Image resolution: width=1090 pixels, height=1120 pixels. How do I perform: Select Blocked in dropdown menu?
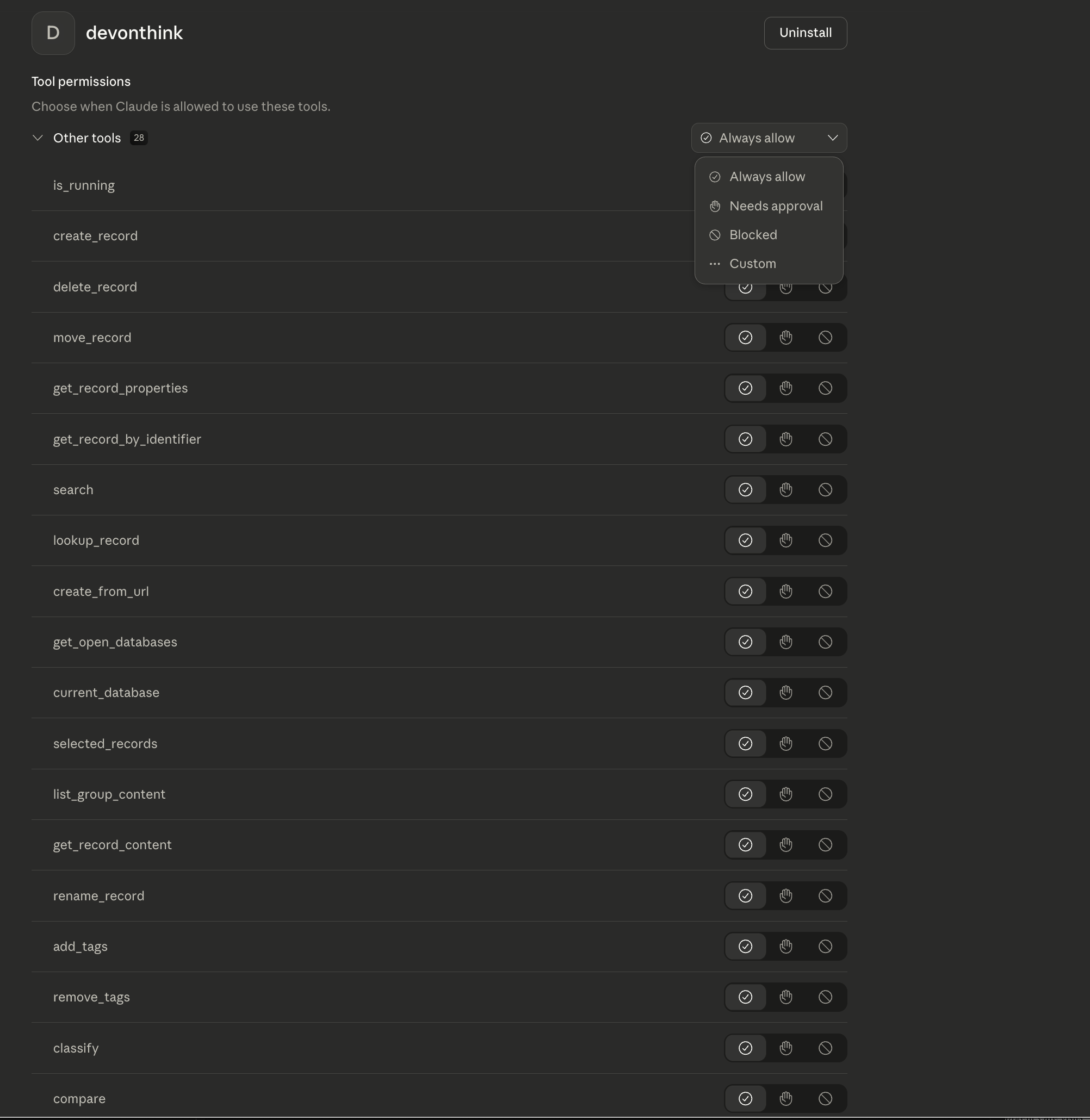(753, 235)
